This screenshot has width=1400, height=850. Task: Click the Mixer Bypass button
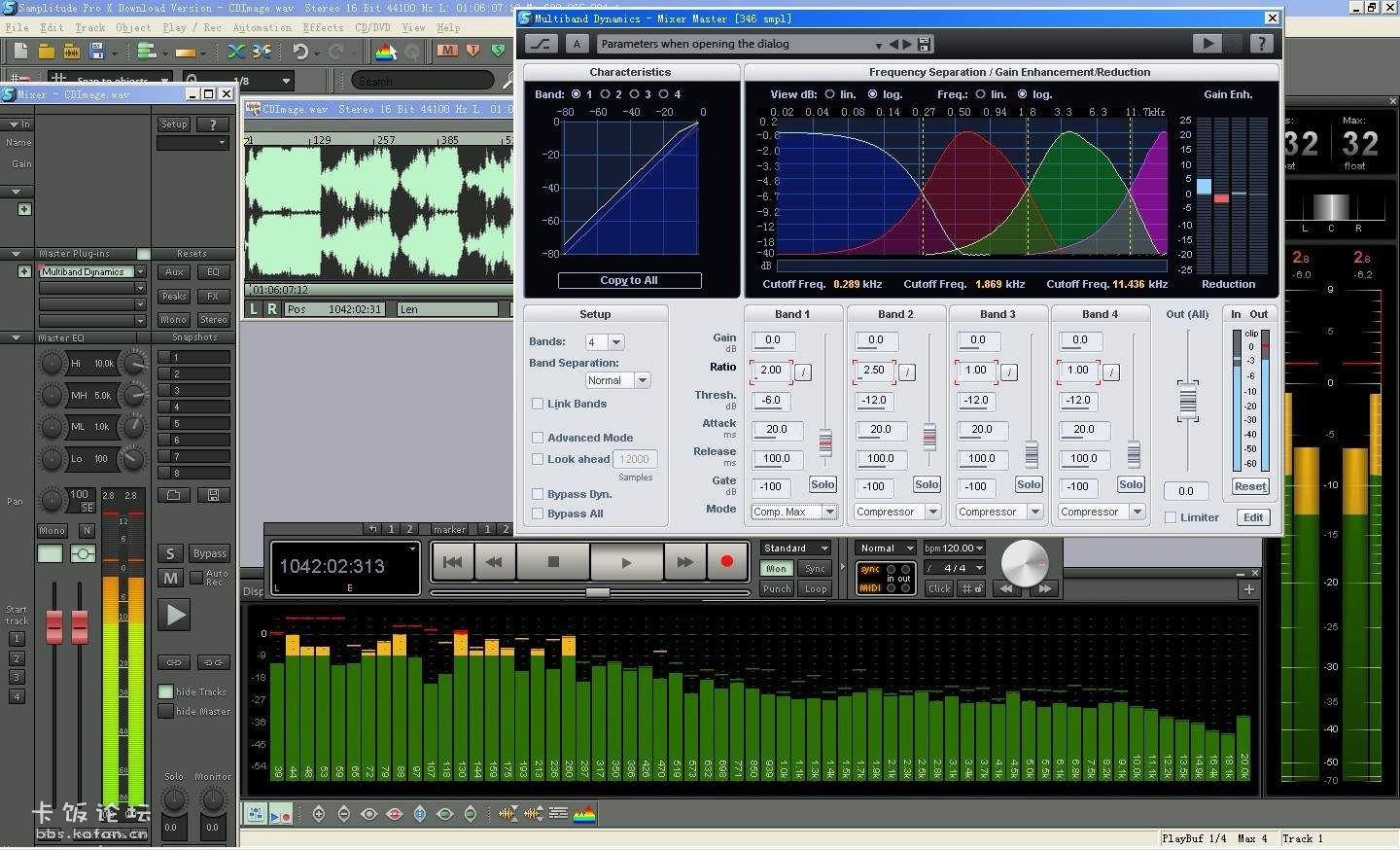(x=209, y=553)
